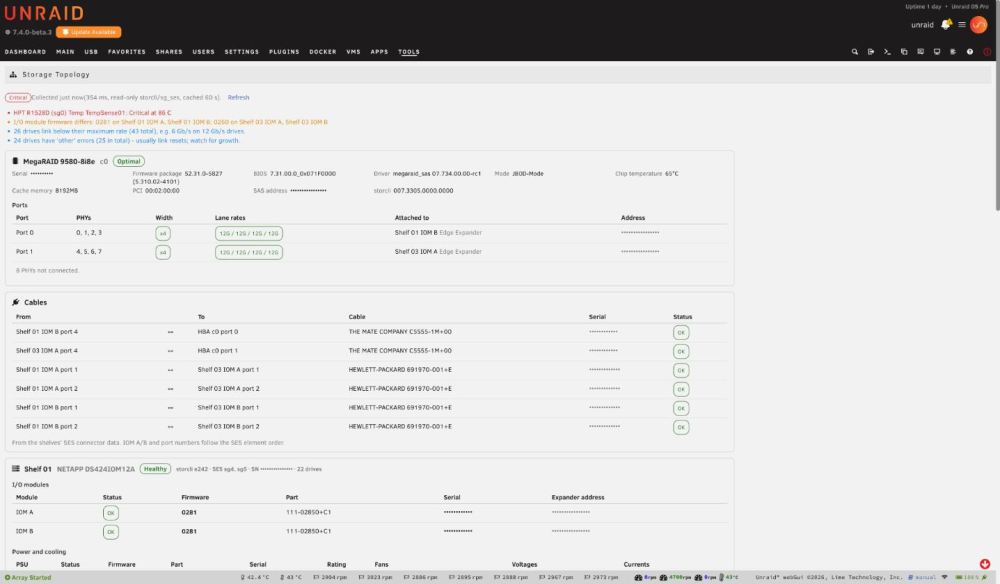The image size is (1000, 584).
Task: Open the Dashboard menu
Action: 26,52
